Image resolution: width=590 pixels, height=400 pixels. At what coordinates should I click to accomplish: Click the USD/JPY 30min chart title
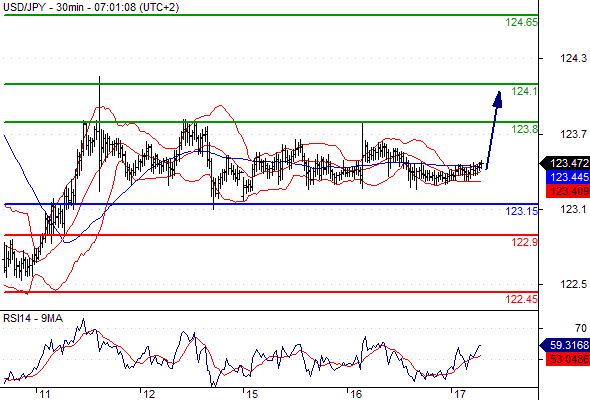click(91, 7)
